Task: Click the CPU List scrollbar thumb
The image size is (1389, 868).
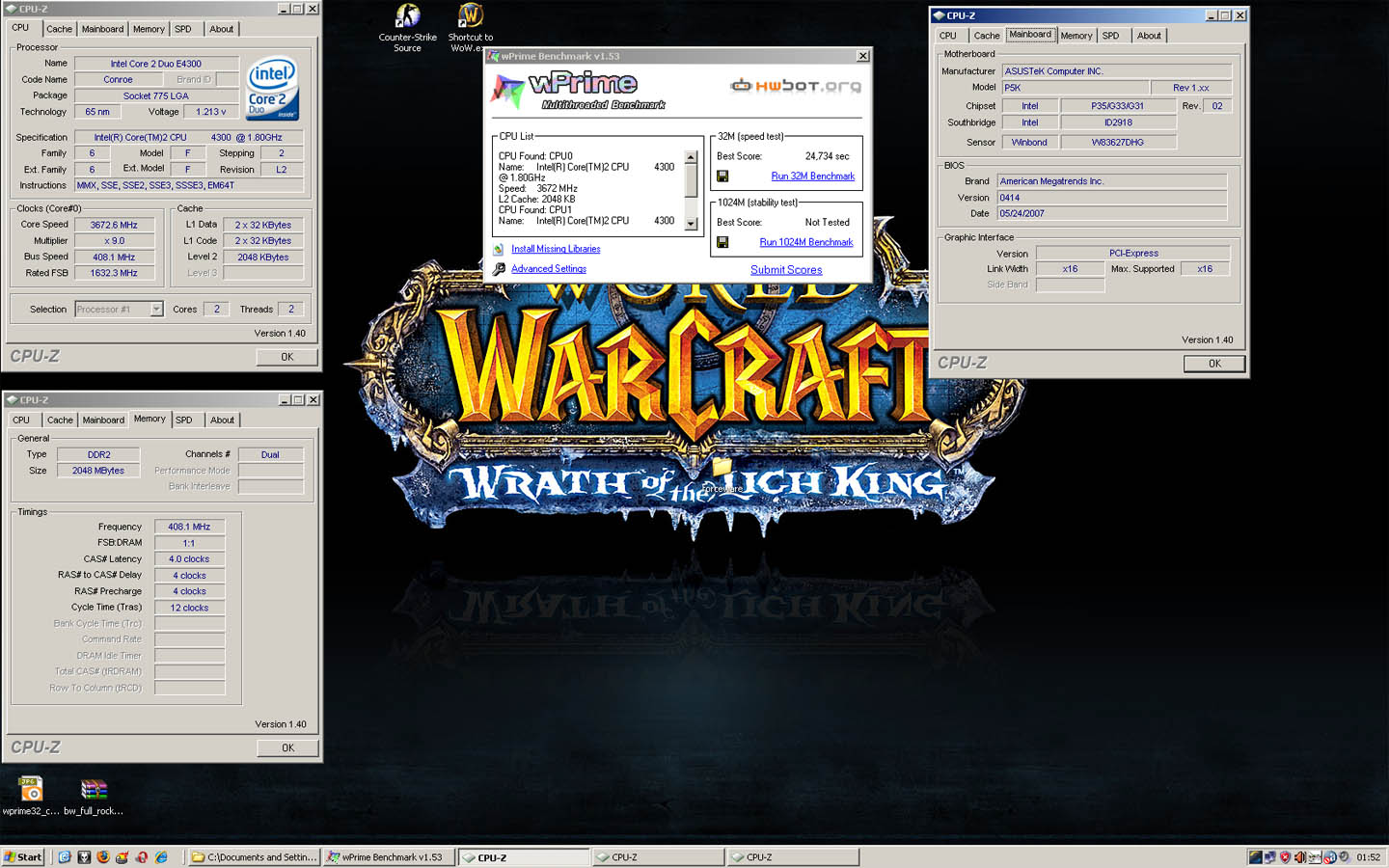Action: (691, 180)
